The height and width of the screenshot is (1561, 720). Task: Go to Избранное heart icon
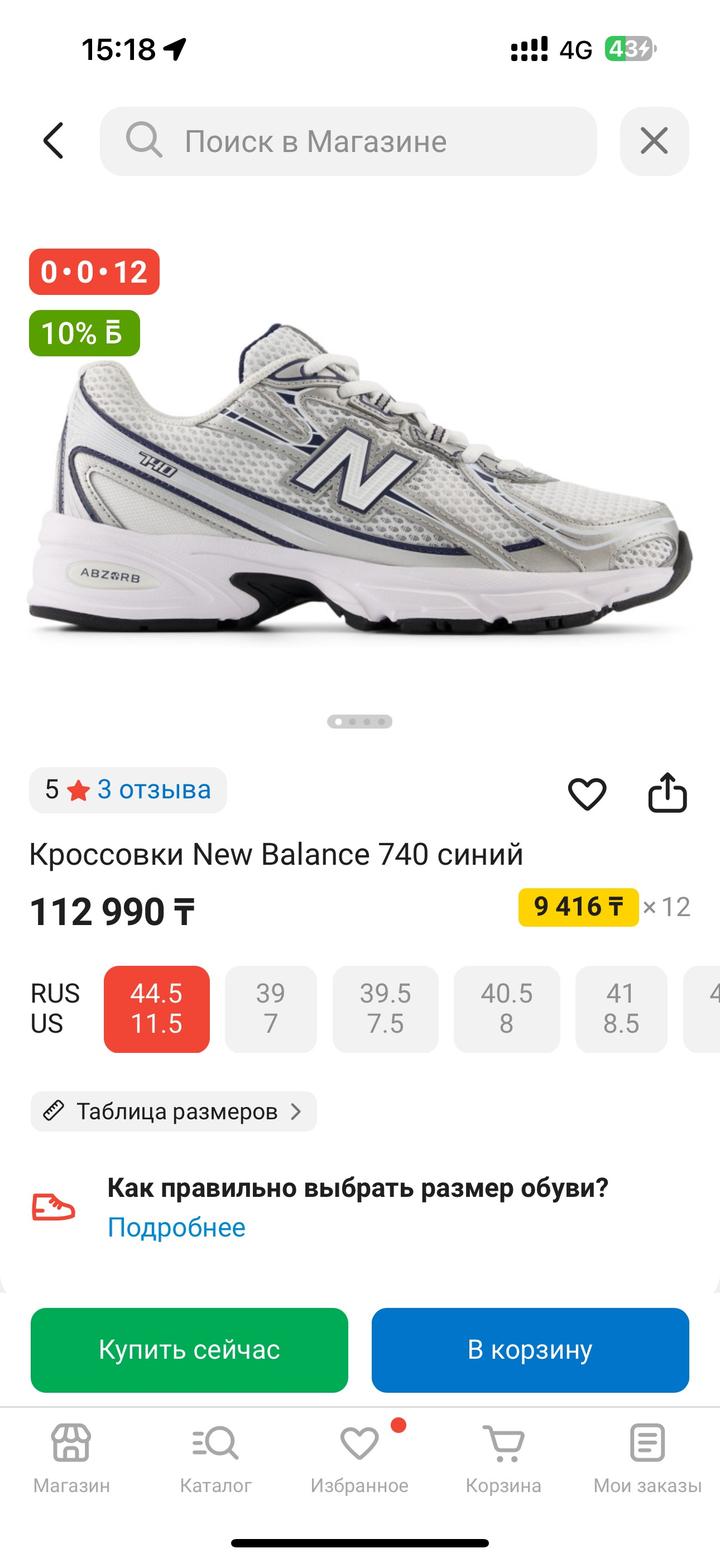click(x=359, y=1444)
